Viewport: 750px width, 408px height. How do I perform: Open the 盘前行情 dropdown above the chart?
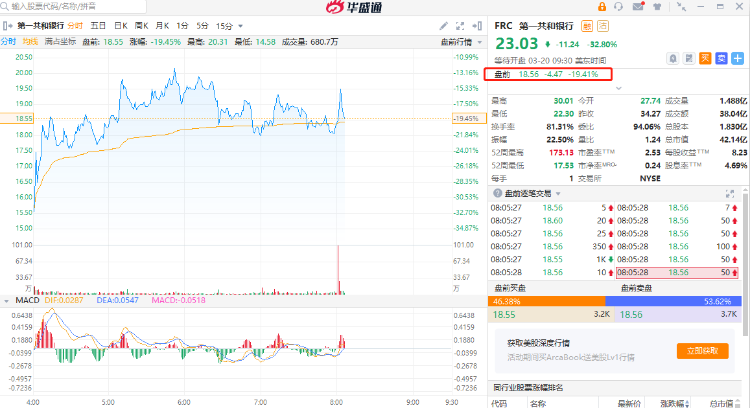(x=461, y=42)
